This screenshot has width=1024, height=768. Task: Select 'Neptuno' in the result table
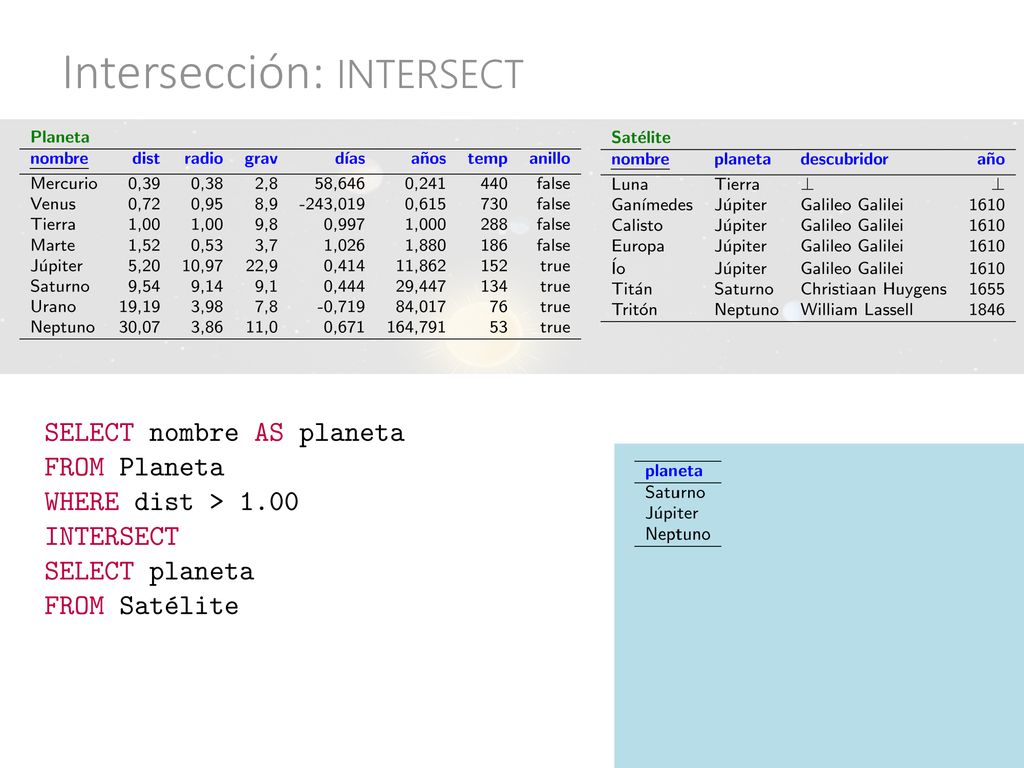[x=677, y=534]
